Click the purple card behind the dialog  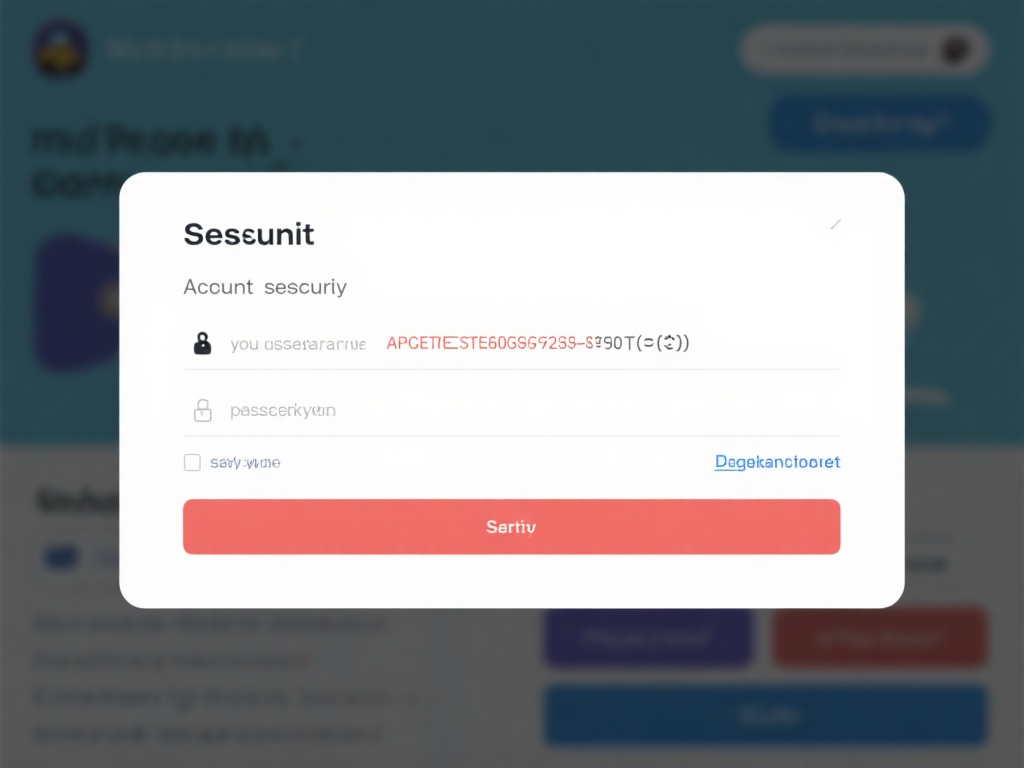tap(77, 300)
